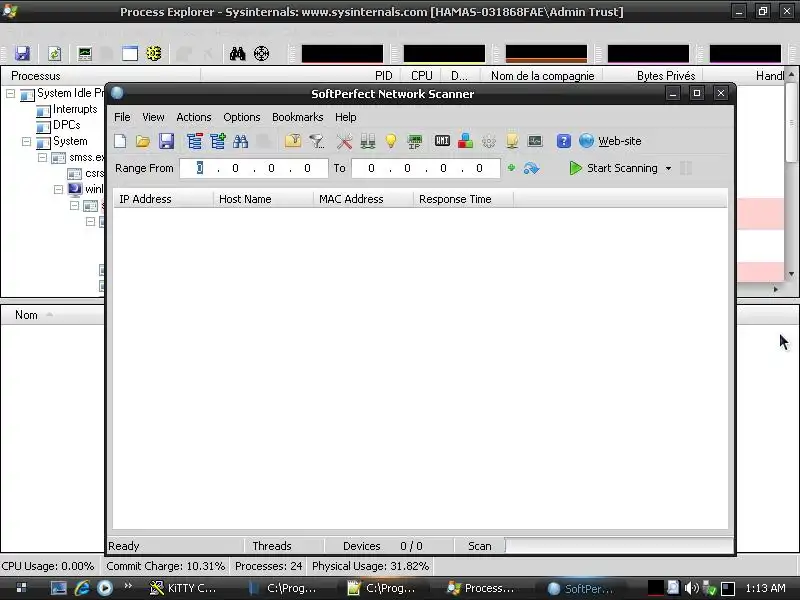Viewport: 800px width, 600px height.
Task: Click Process Explorer scrollbar down arrow
Action: pyautogui.click(x=791, y=274)
